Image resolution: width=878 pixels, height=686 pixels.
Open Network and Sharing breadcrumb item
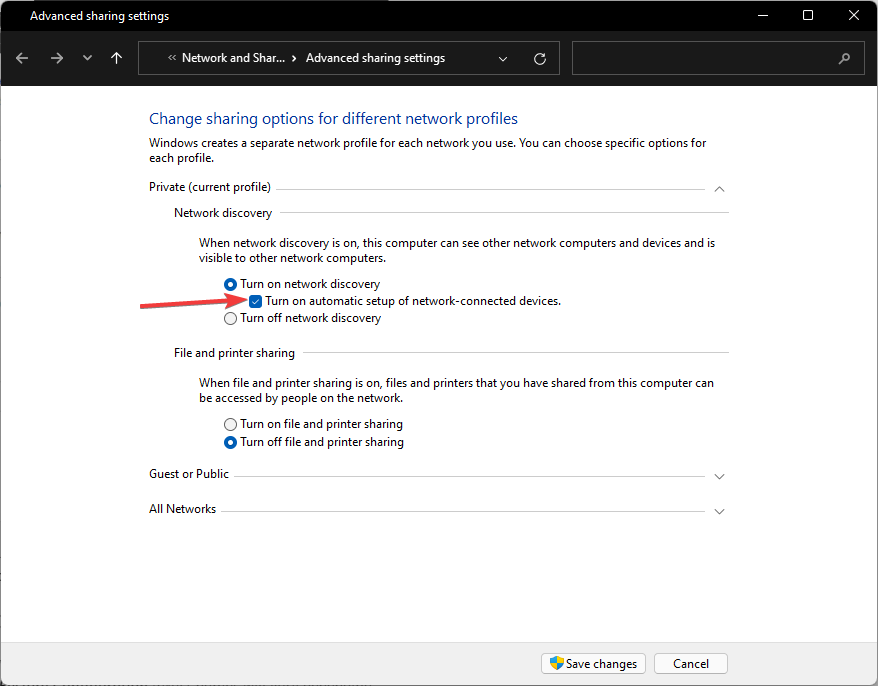pos(233,58)
